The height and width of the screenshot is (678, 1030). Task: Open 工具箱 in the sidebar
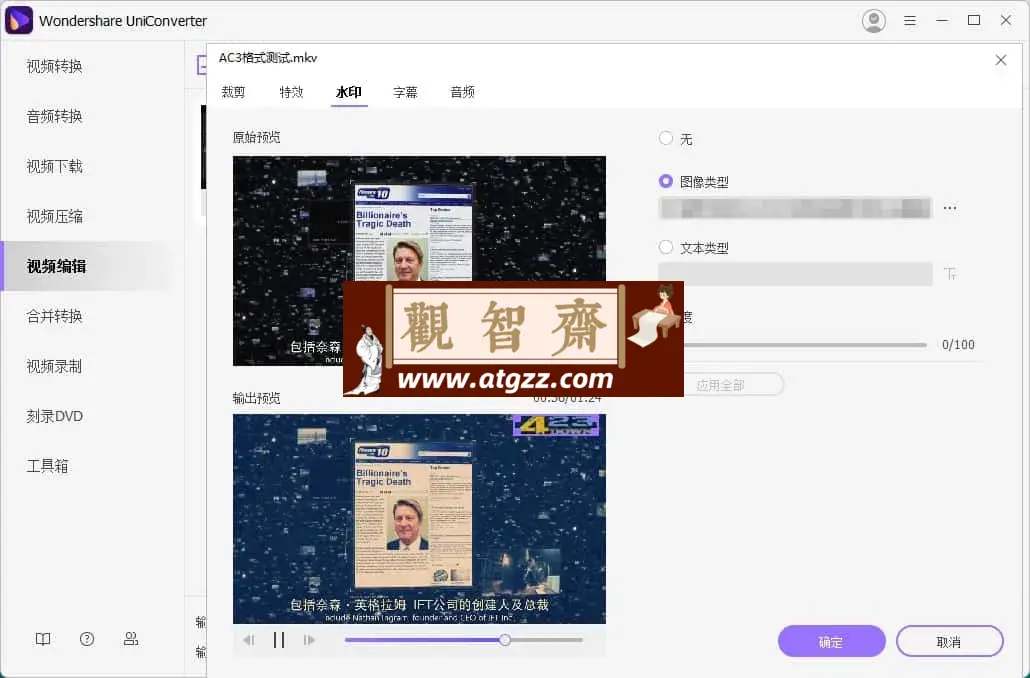(x=47, y=466)
